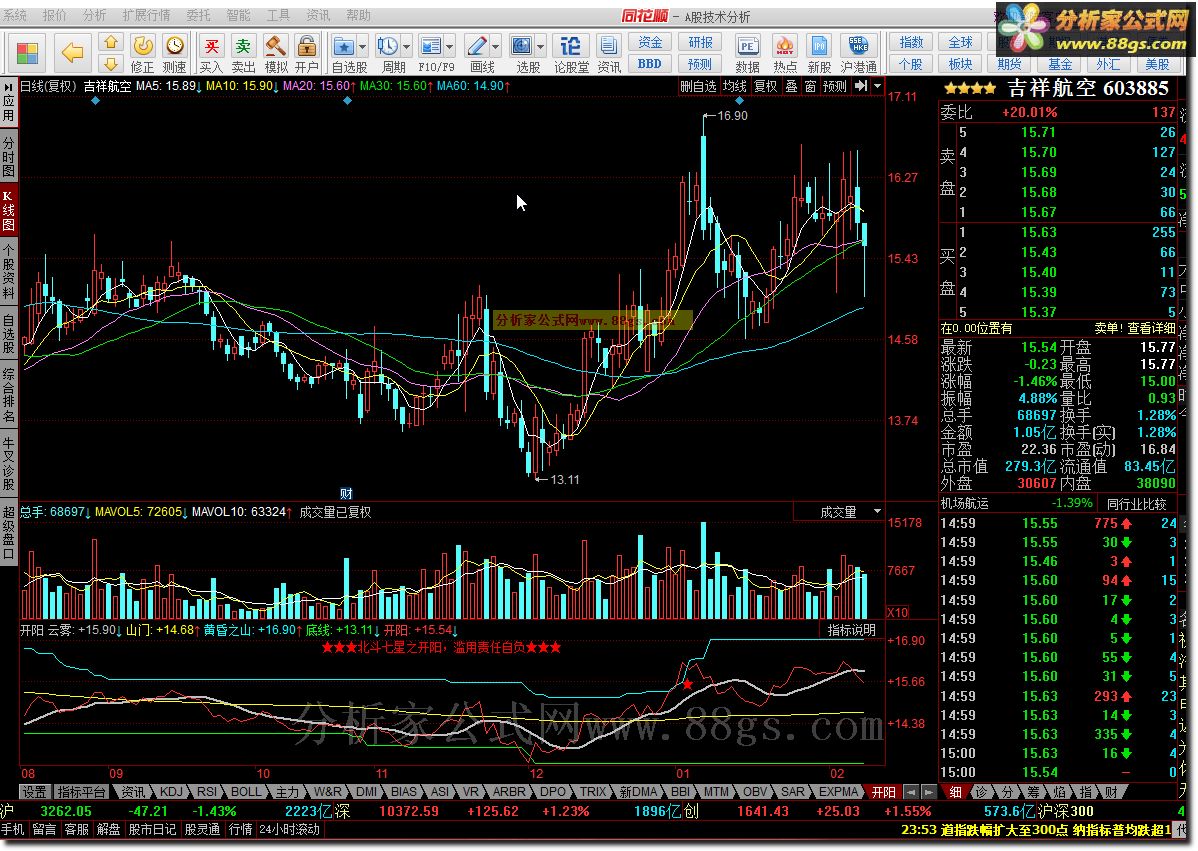Expand the F10/F9 dropdown arrow

(450, 47)
